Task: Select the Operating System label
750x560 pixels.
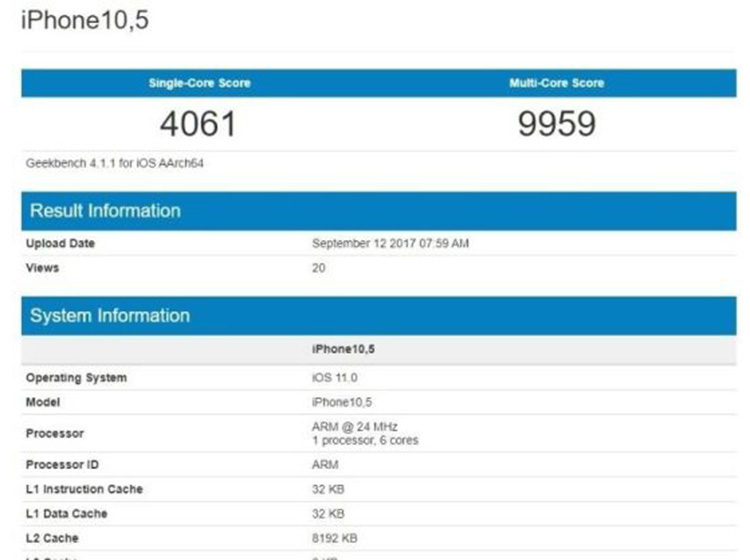Action: (x=77, y=377)
